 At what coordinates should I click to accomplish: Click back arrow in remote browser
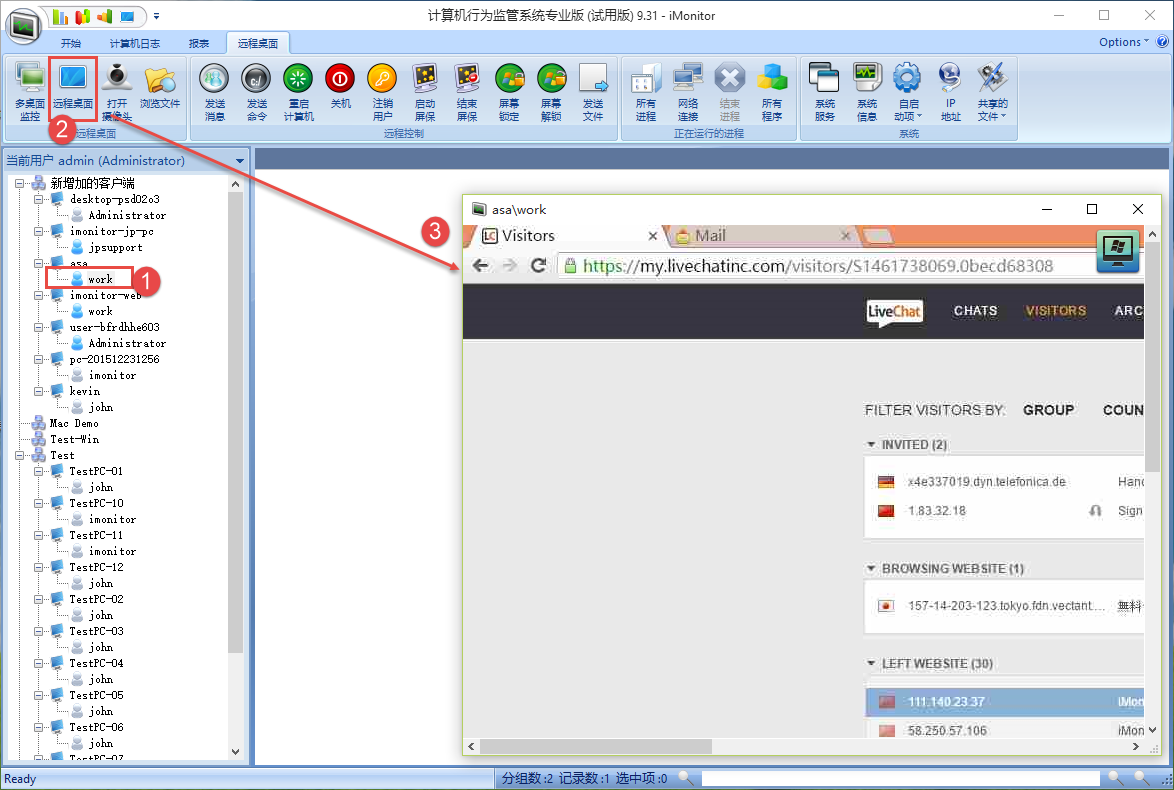[x=481, y=265]
